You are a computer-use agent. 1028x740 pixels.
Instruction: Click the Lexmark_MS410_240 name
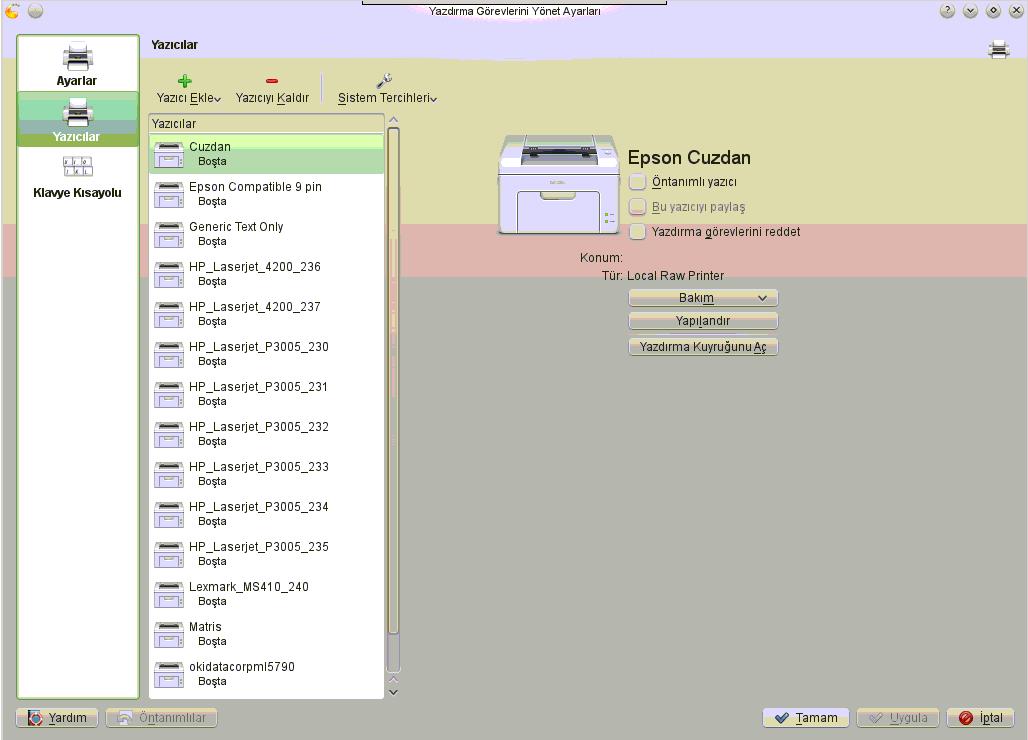coord(248,587)
